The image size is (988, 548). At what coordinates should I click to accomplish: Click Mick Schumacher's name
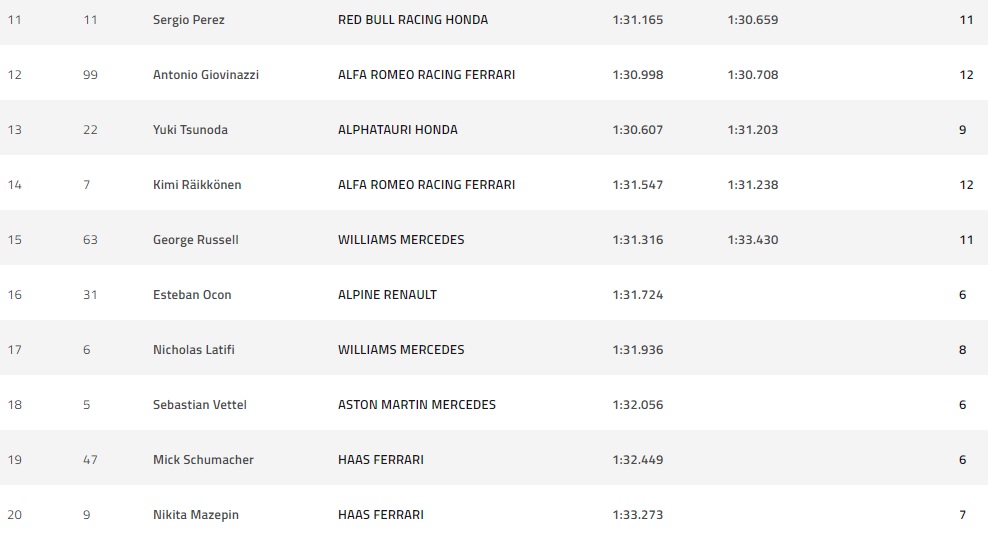tap(203, 460)
